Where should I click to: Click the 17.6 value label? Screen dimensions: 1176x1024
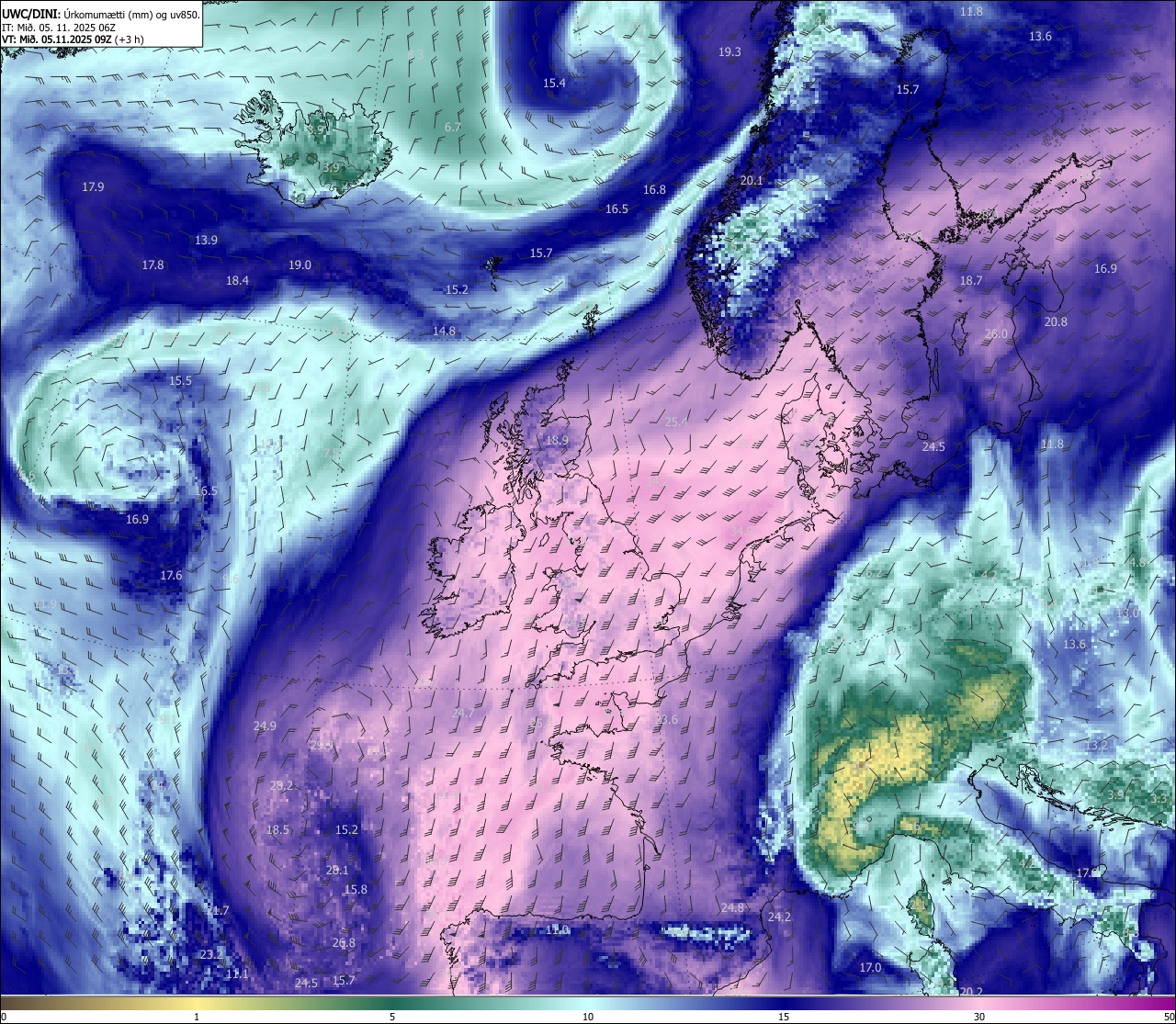click(171, 576)
